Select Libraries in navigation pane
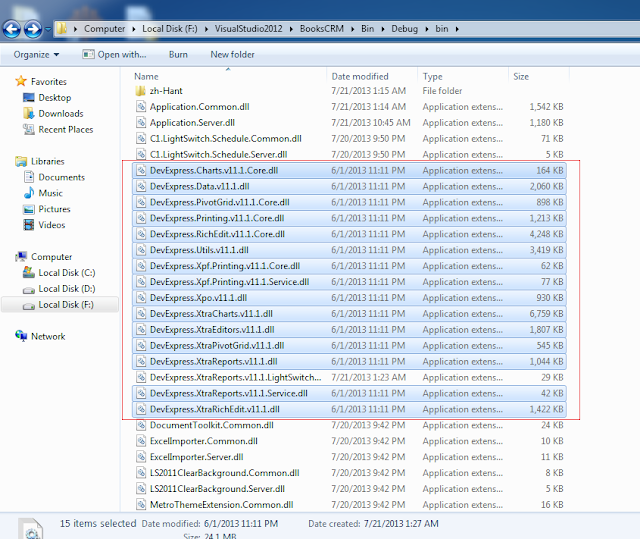This screenshot has height=539, width=640. click(48, 161)
